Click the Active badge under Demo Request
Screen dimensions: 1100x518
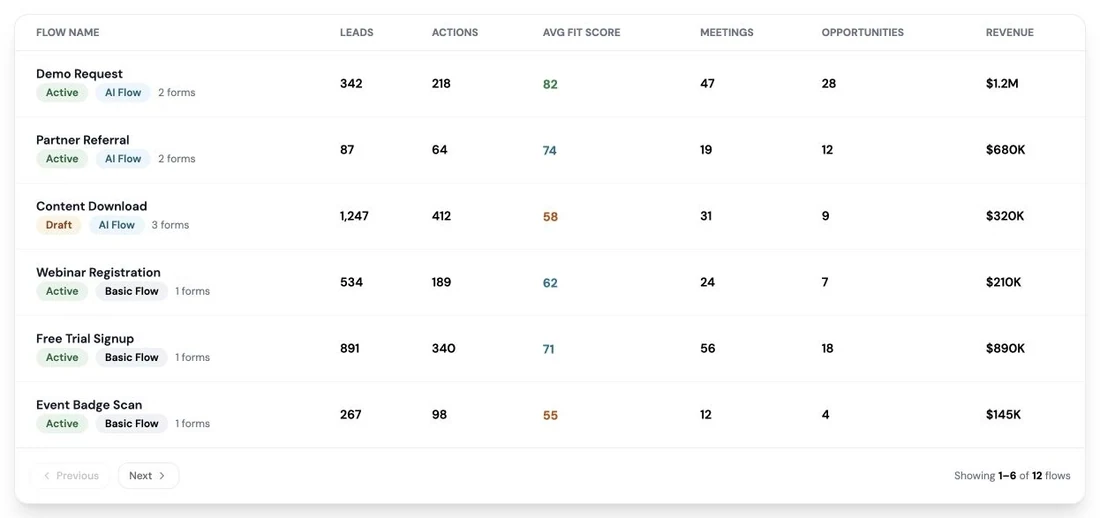click(62, 93)
